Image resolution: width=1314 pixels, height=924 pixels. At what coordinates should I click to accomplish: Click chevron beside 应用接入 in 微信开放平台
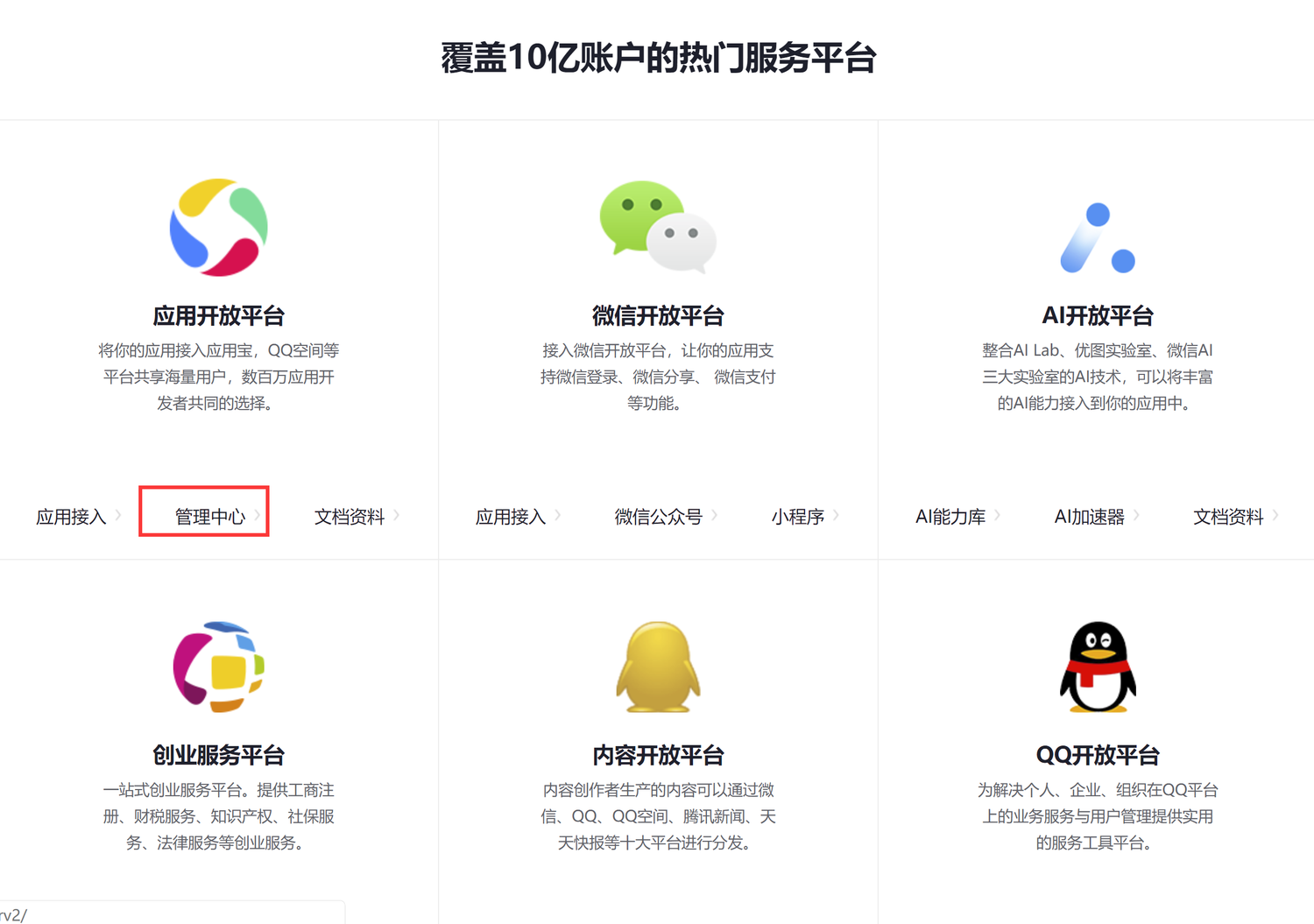557,515
